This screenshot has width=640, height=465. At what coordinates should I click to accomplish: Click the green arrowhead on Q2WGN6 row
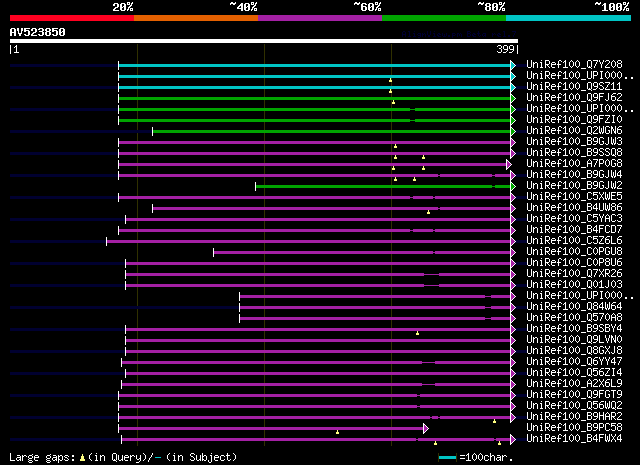point(513,131)
